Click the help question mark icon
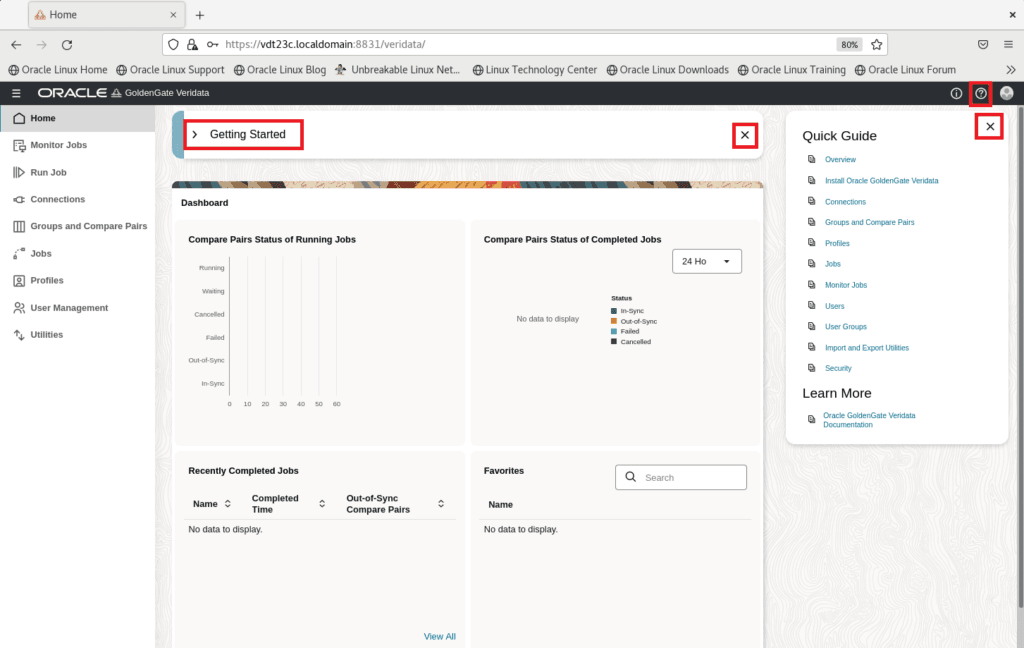 pos(980,93)
